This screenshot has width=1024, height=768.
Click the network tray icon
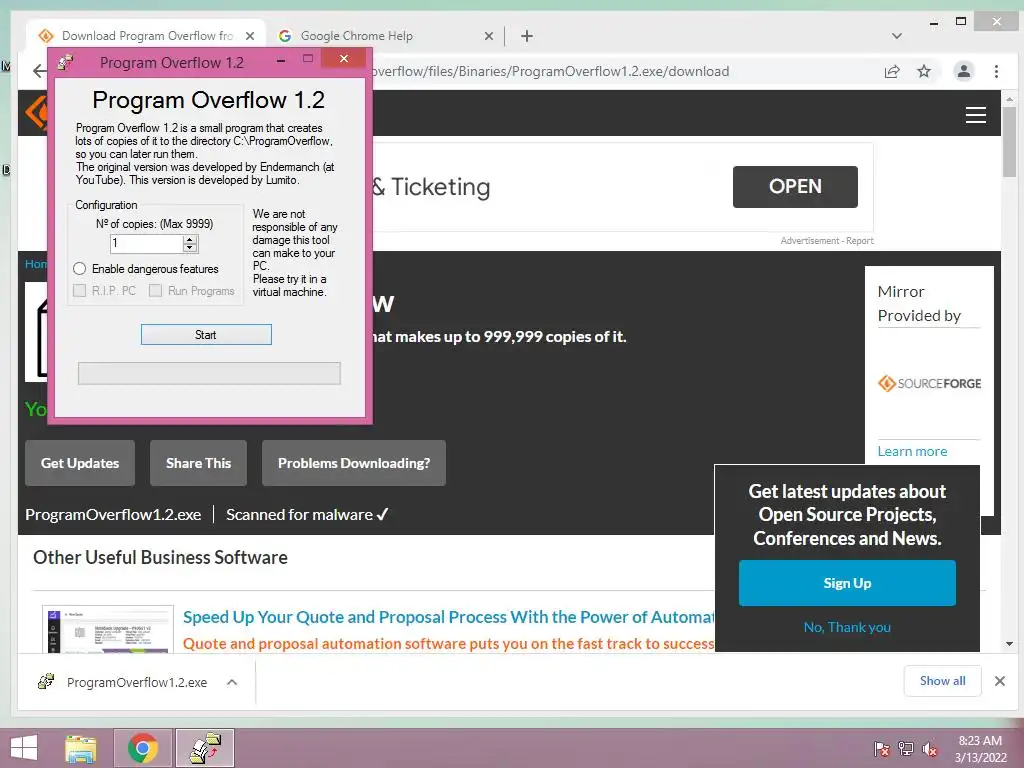pyautogui.click(x=905, y=749)
